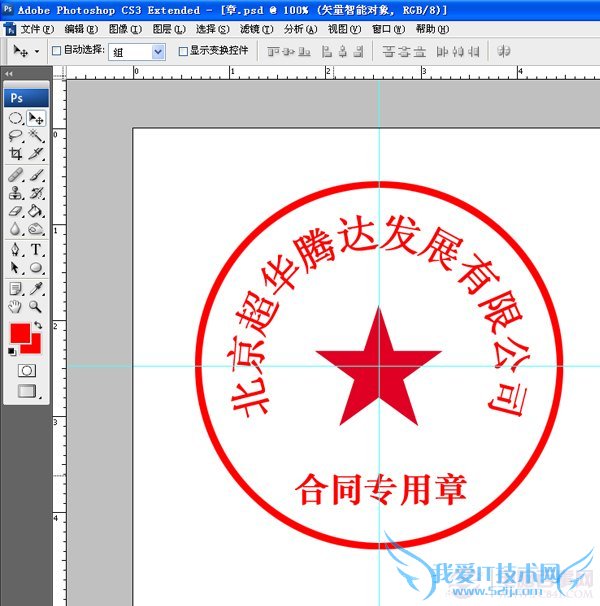The width and height of the screenshot is (600, 606).
Task: Reset default foreground and background colors
Action: click(12, 351)
